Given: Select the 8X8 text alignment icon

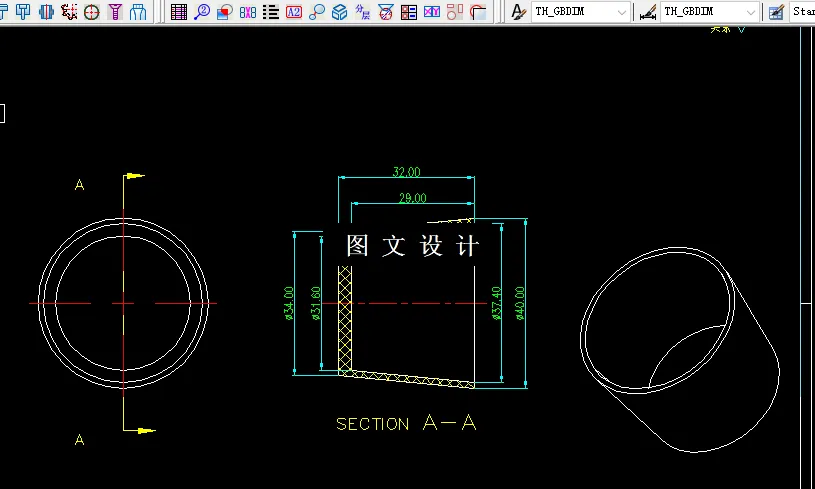Looking at the screenshot, I should (x=247, y=11).
